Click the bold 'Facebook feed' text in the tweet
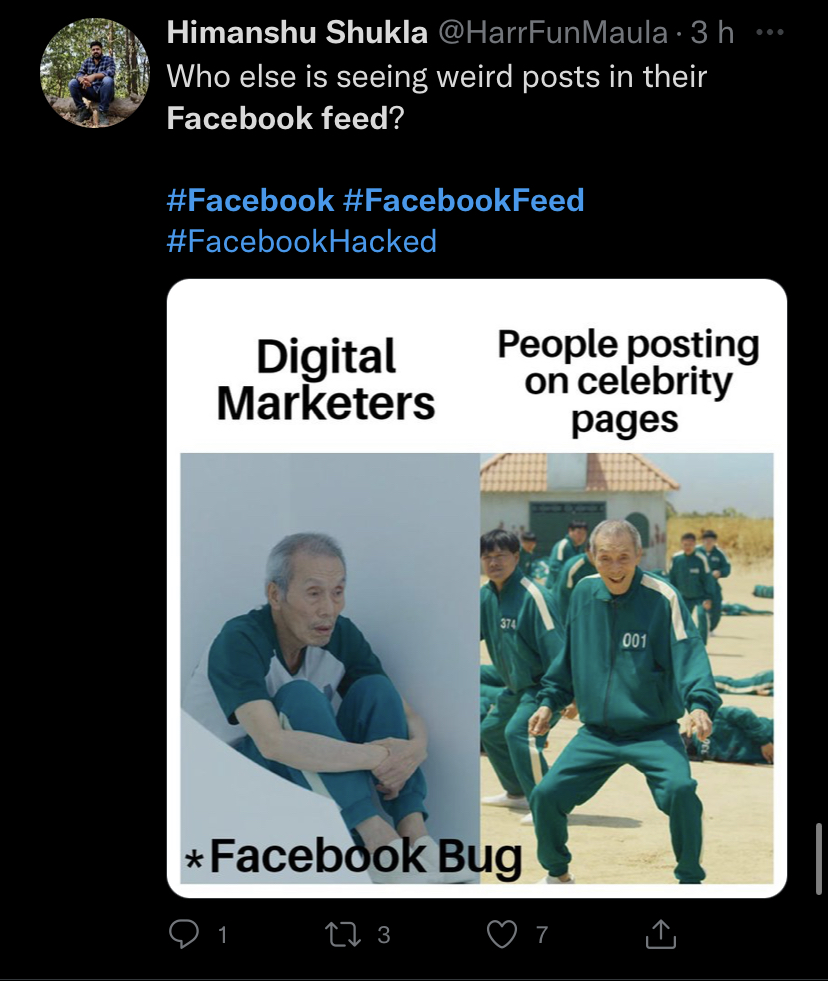Screen dimensions: 828x981 pyautogui.click(x=276, y=118)
